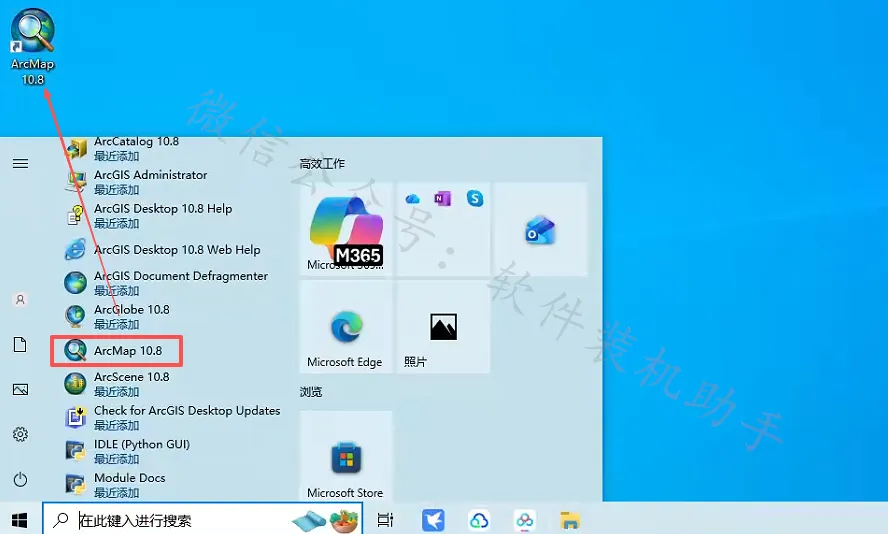Click ArcCatalog 10.8 icon in Start menu

[76, 148]
